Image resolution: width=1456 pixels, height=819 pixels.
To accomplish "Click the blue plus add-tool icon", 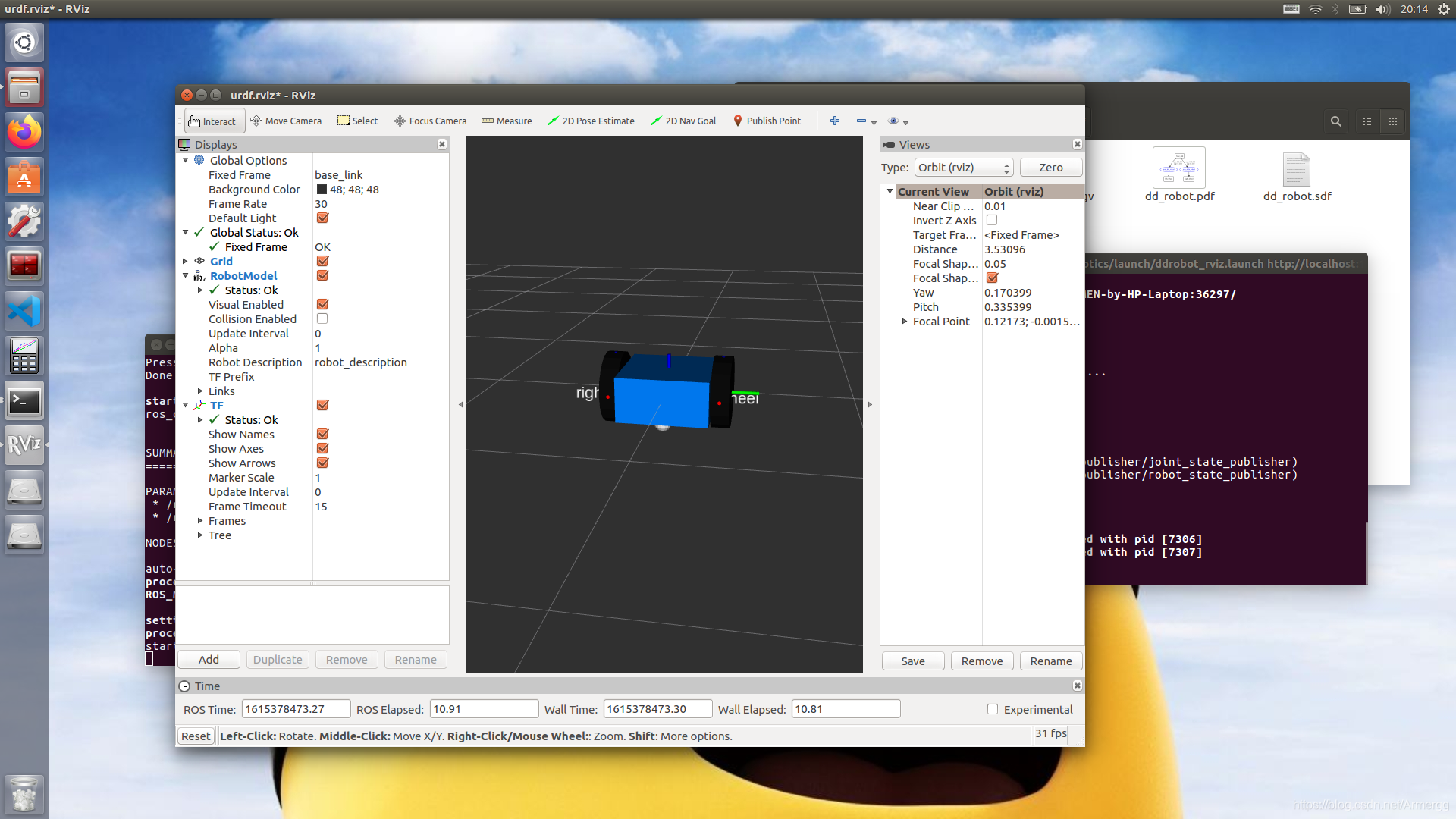I will click(835, 121).
